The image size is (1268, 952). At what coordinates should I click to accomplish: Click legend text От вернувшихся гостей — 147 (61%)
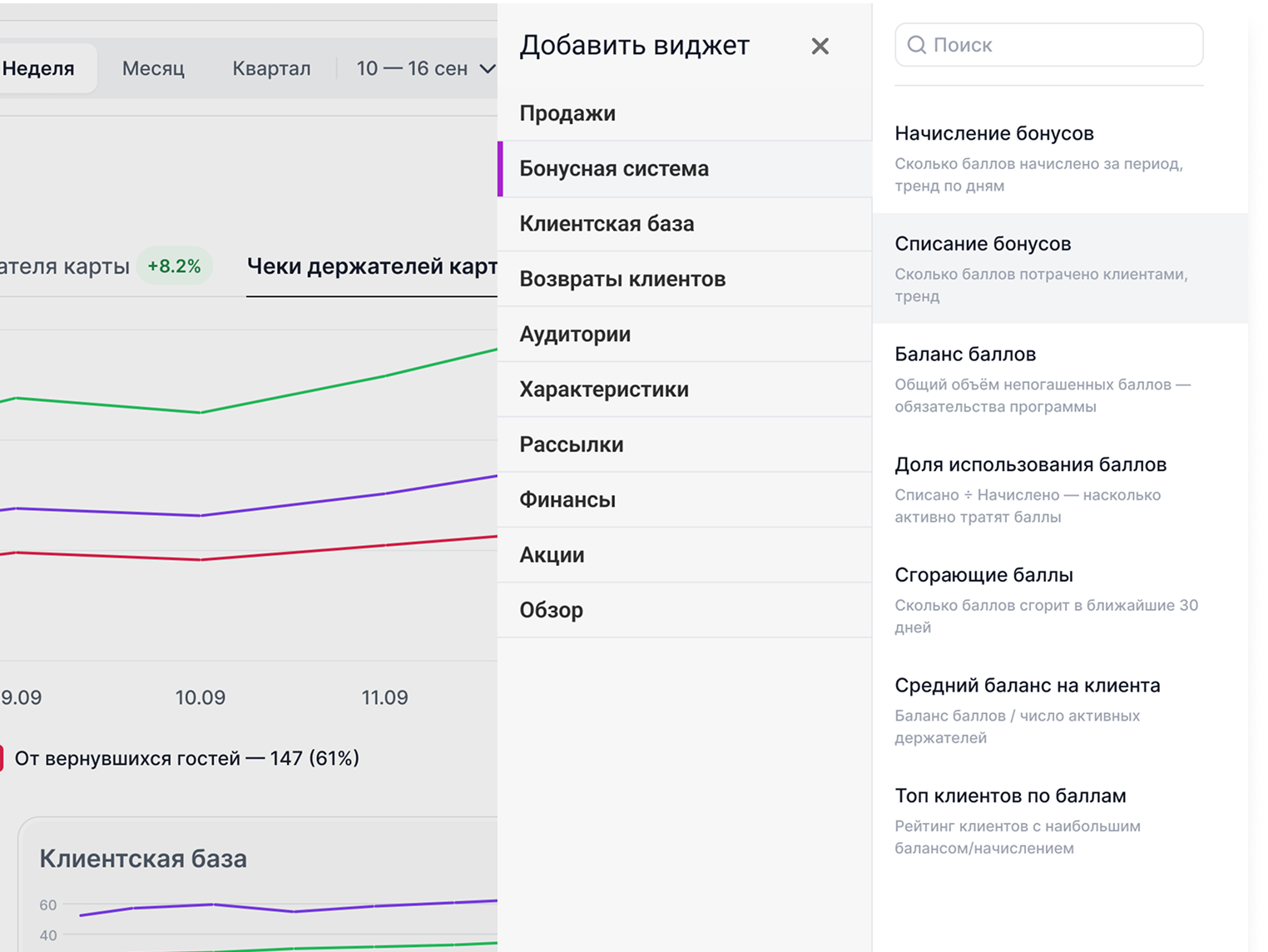point(187,758)
